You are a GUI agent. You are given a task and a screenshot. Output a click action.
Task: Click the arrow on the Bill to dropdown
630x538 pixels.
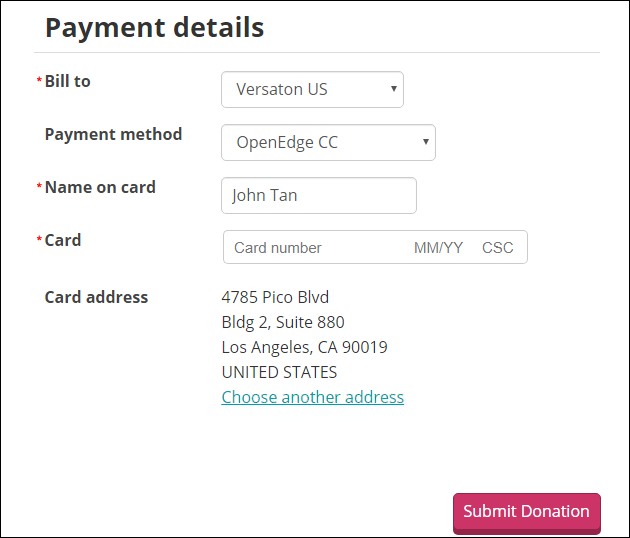(x=394, y=89)
